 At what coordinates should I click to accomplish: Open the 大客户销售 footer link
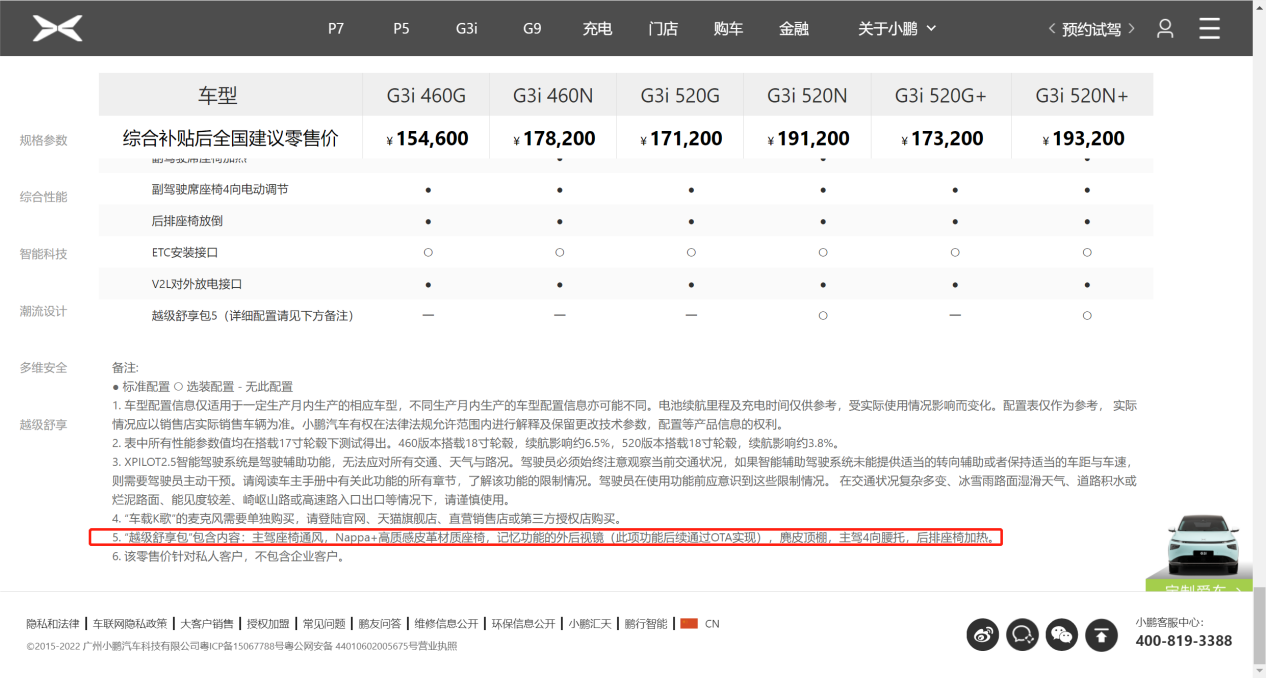point(207,623)
